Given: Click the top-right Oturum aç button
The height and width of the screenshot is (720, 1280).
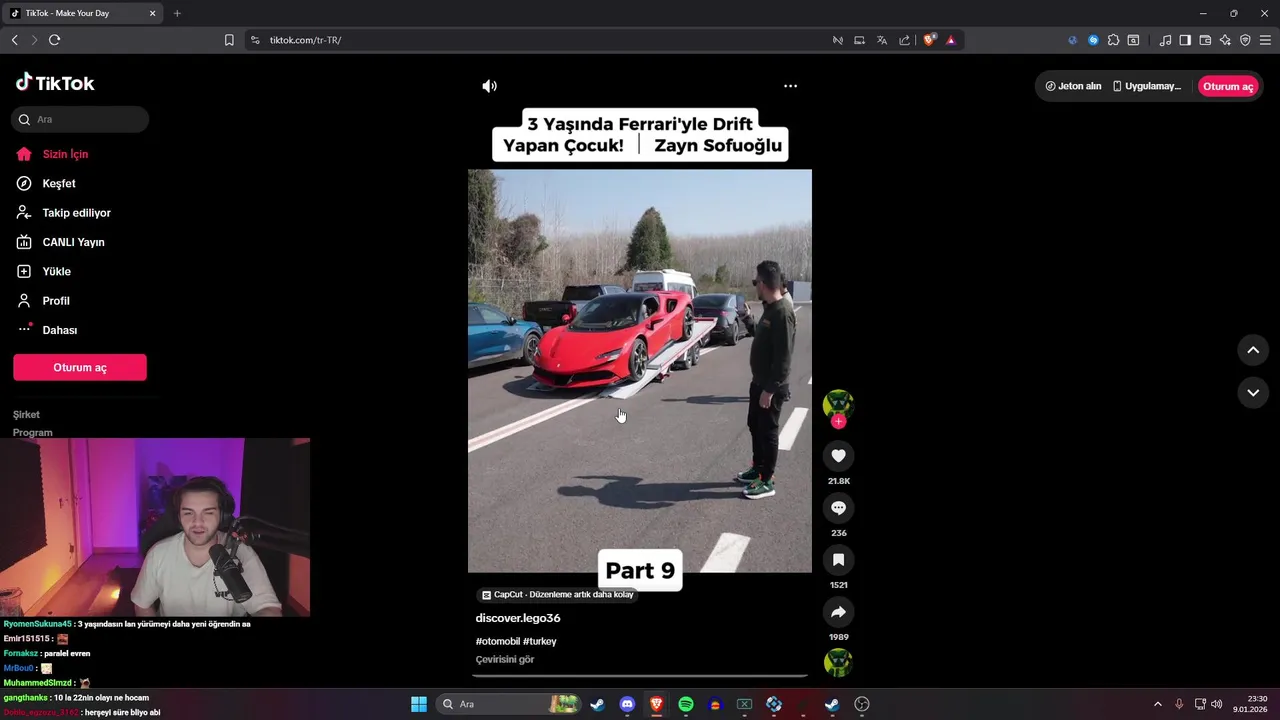Looking at the screenshot, I should click(1228, 86).
